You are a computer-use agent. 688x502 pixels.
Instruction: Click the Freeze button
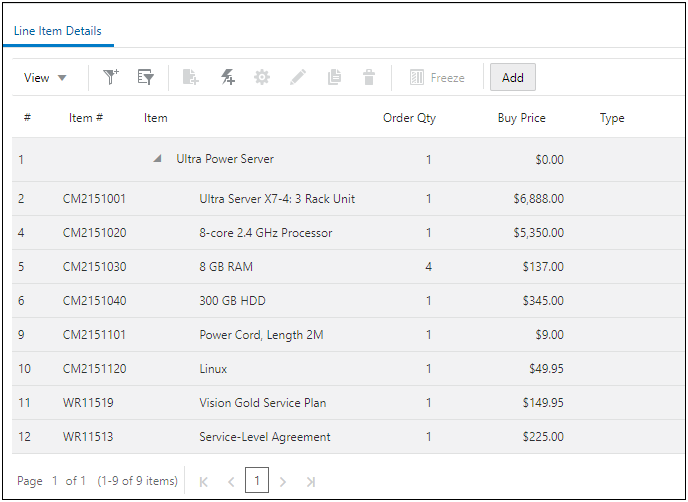438,77
